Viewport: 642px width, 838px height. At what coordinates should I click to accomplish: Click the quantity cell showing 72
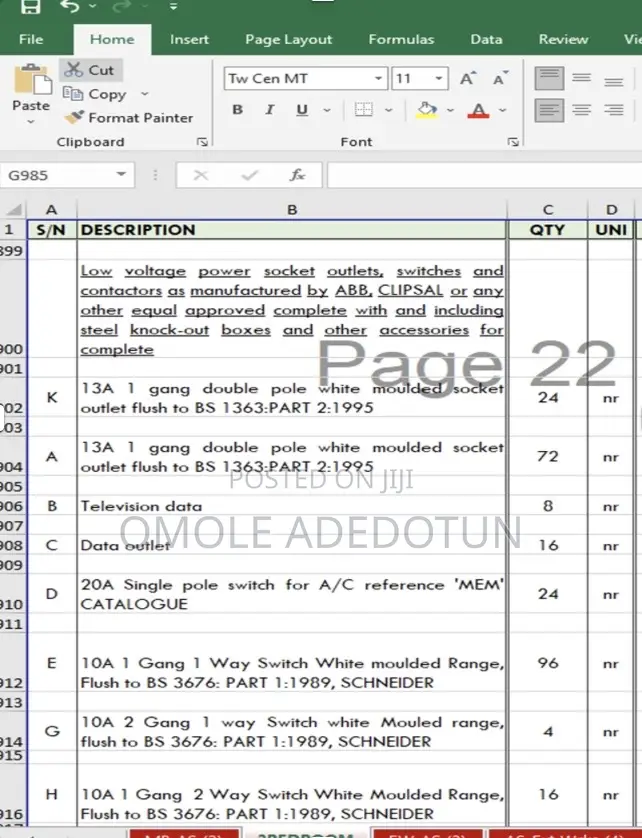548,456
